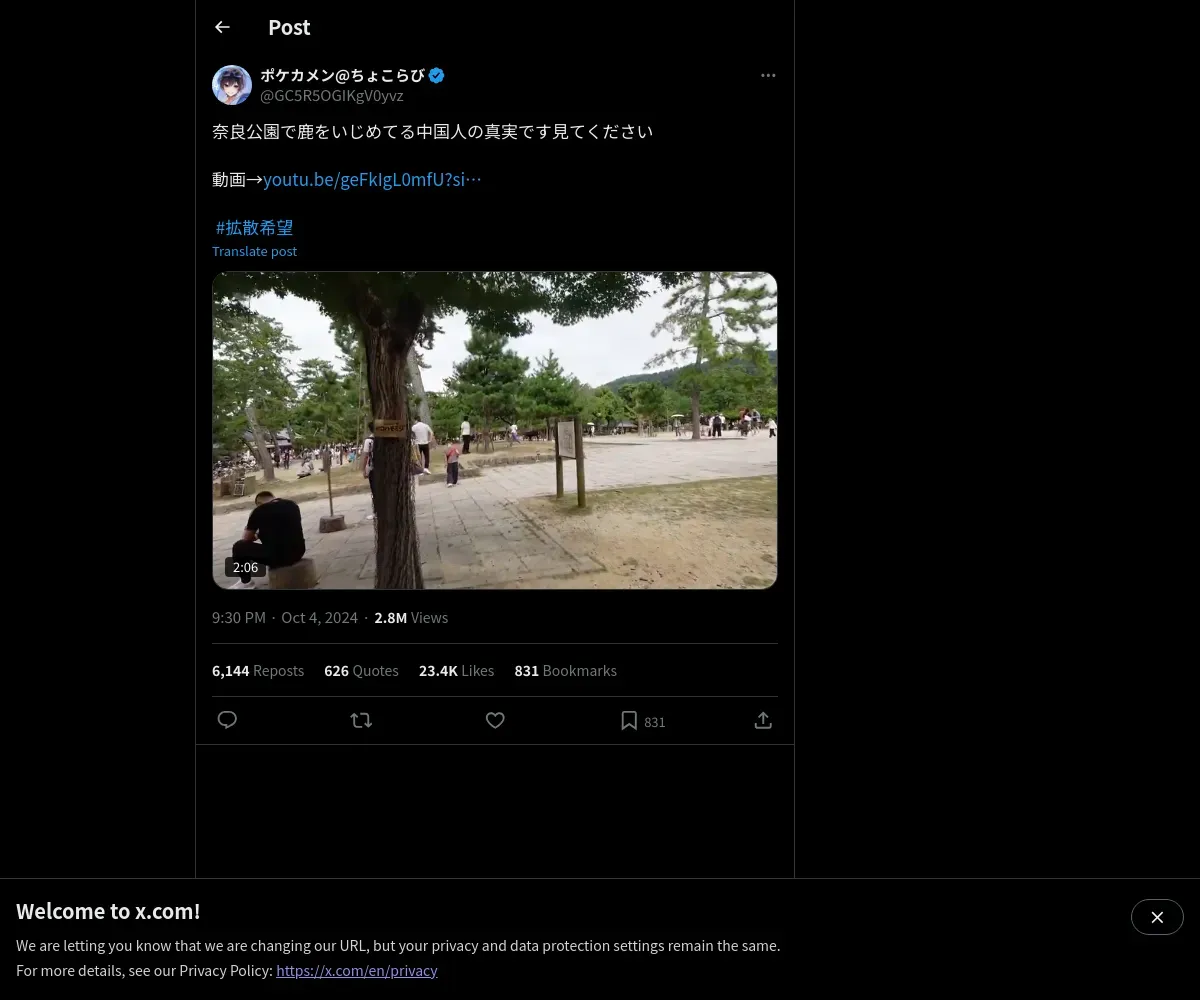The height and width of the screenshot is (1000, 1200).
Task: Open the author's profile avatar
Action: pos(232,85)
